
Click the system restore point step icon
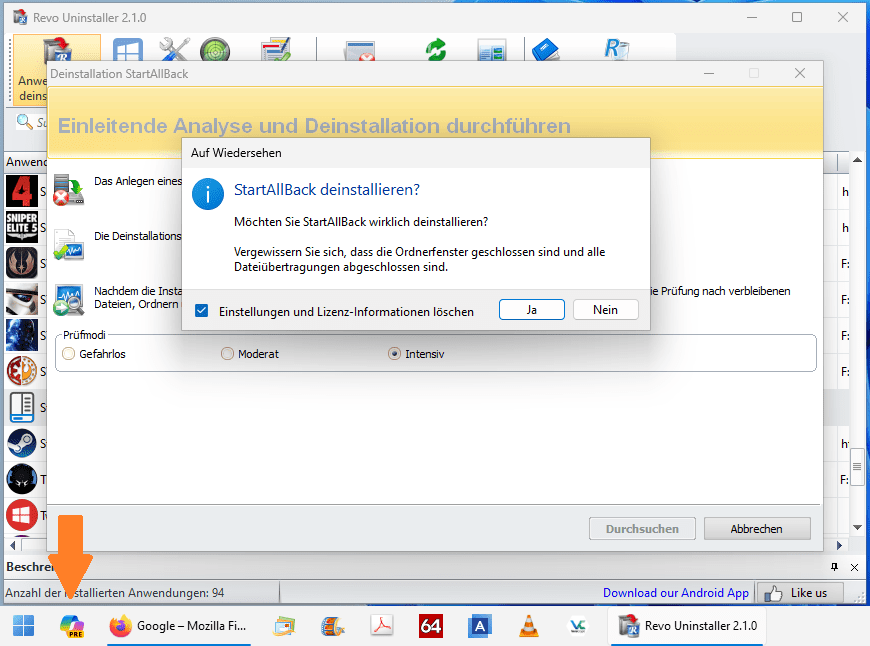(69, 189)
